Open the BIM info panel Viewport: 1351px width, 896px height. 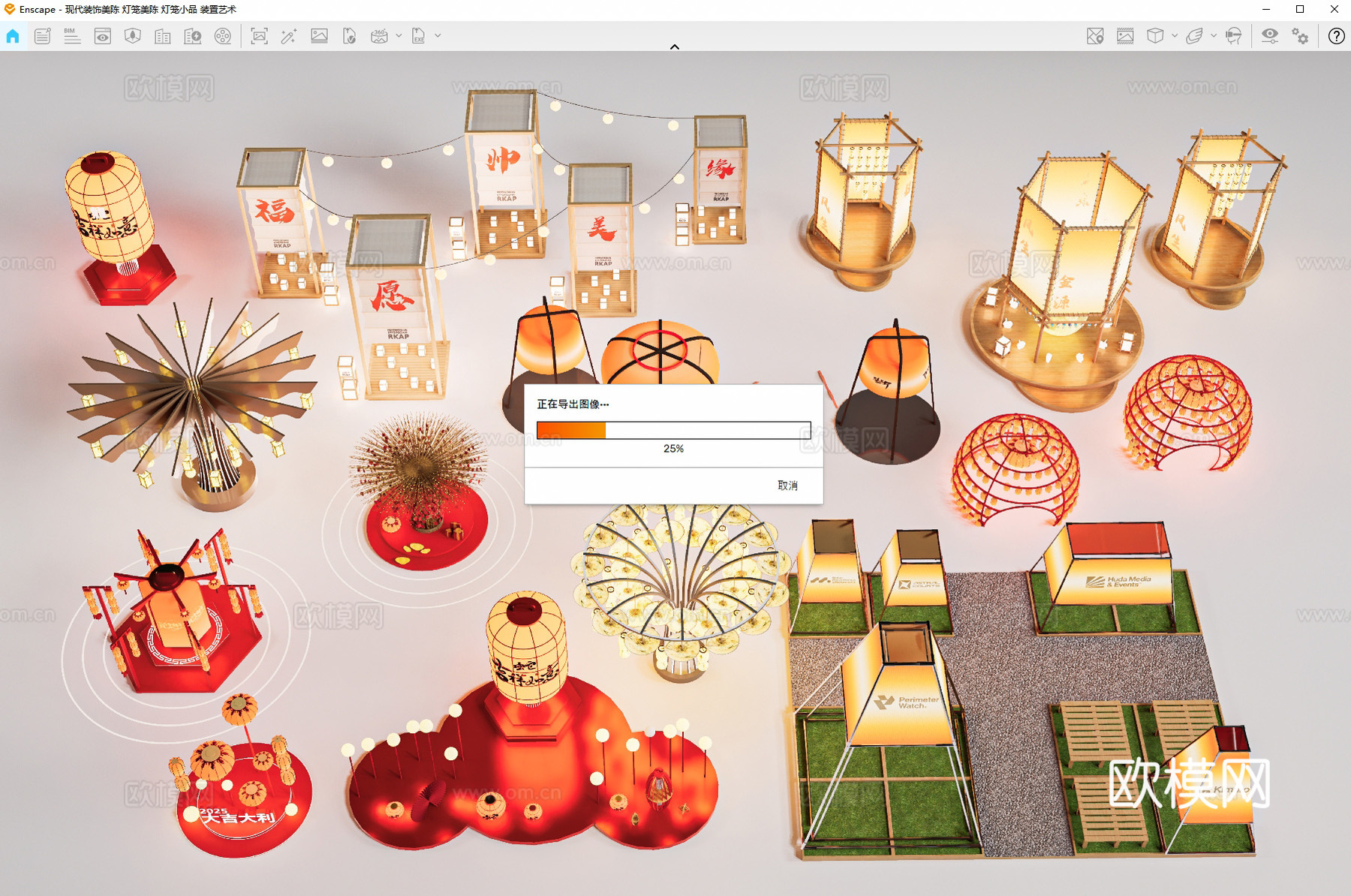tap(72, 36)
